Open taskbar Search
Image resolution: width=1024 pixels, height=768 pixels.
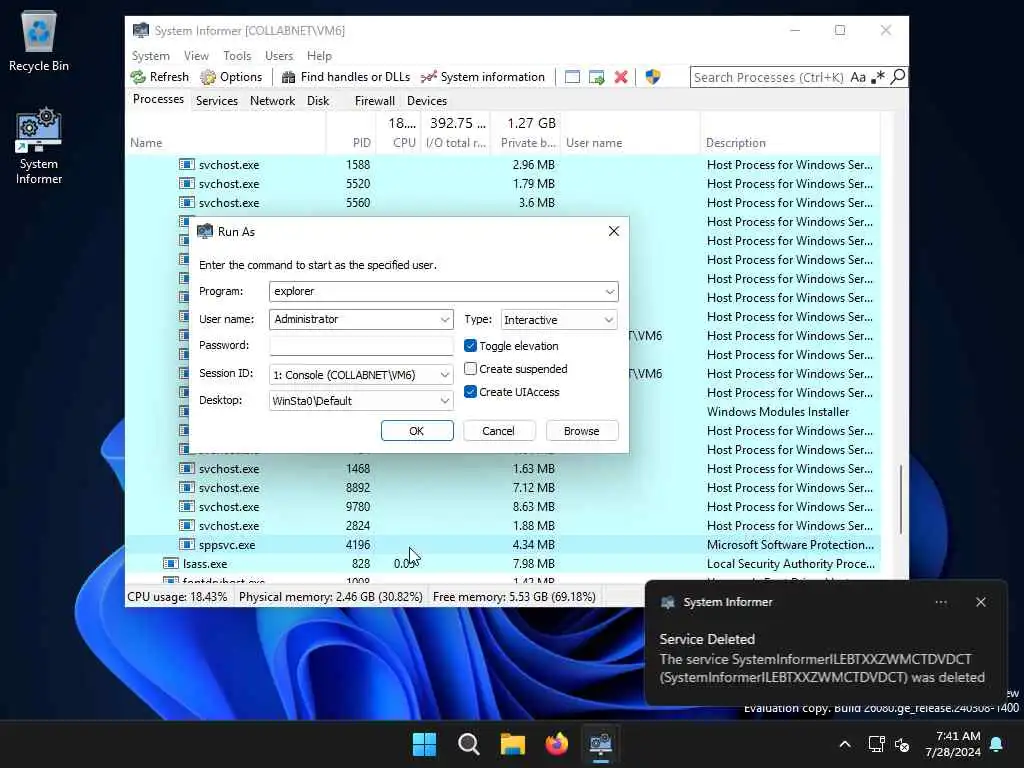[x=468, y=744]
